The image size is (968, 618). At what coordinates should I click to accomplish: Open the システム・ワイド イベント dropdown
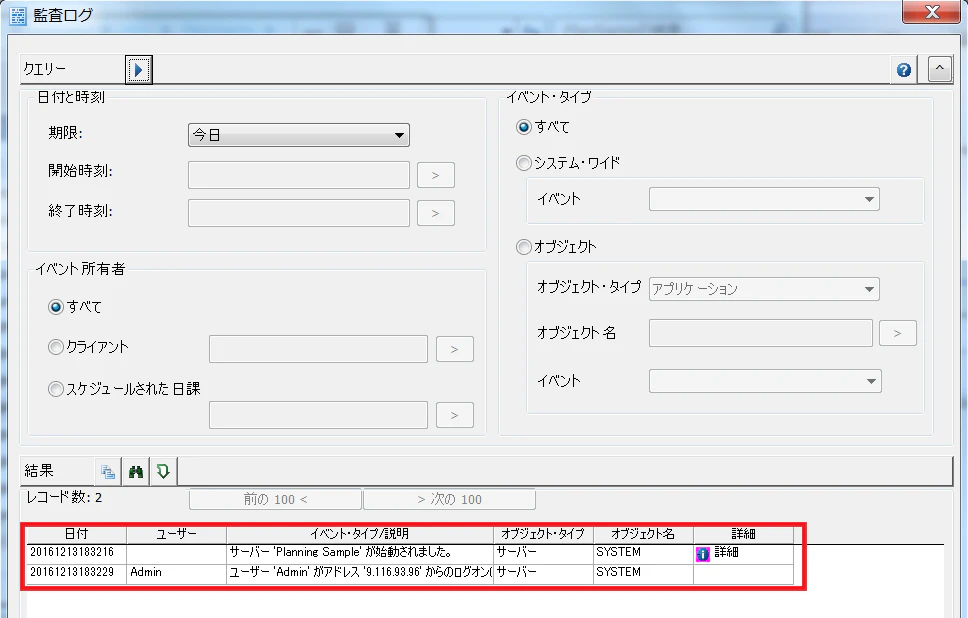[x=764, y=199]
